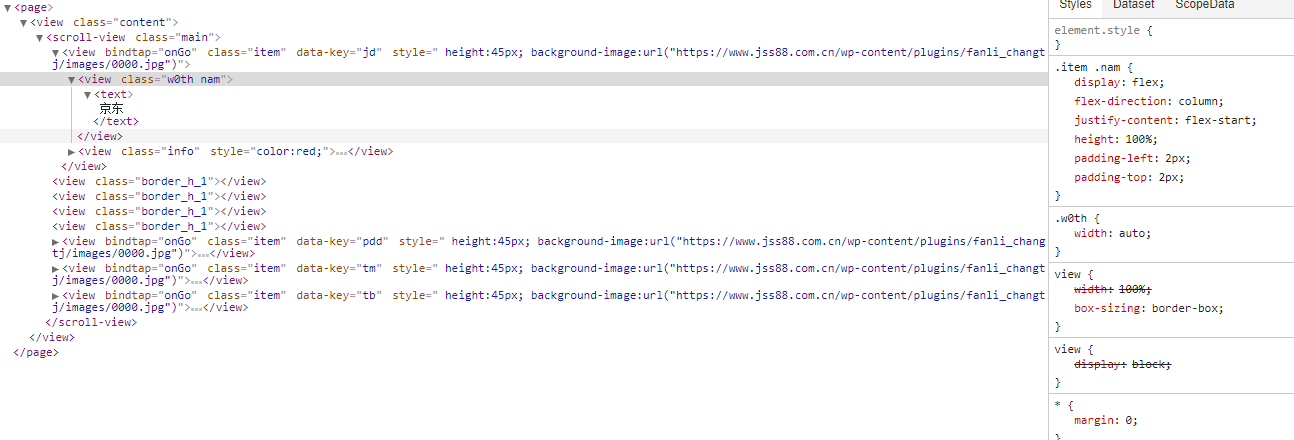The width and height of the screenshot is (1294, 440).
Task: Edit the flex-direction: column declaration
Action: click(x=1150, y=101)
